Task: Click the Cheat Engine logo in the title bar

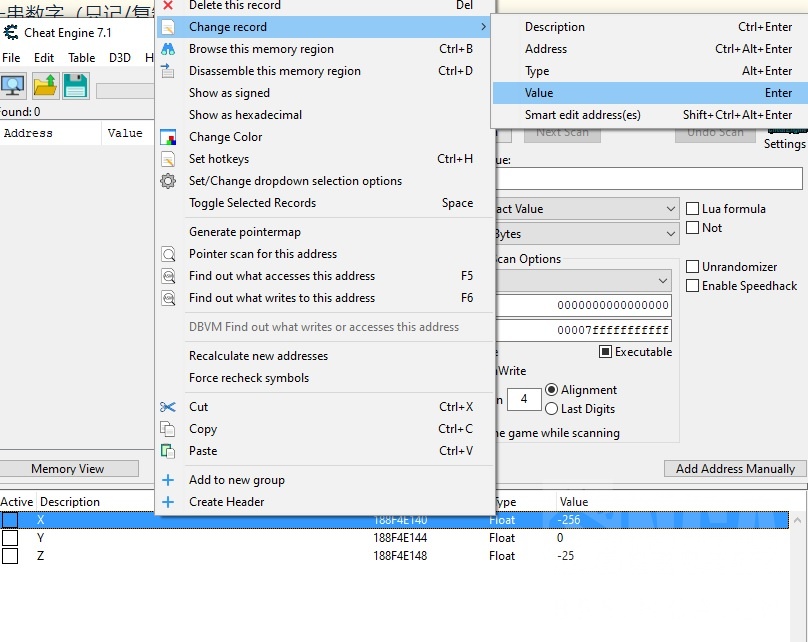Action: click(11, 32)
